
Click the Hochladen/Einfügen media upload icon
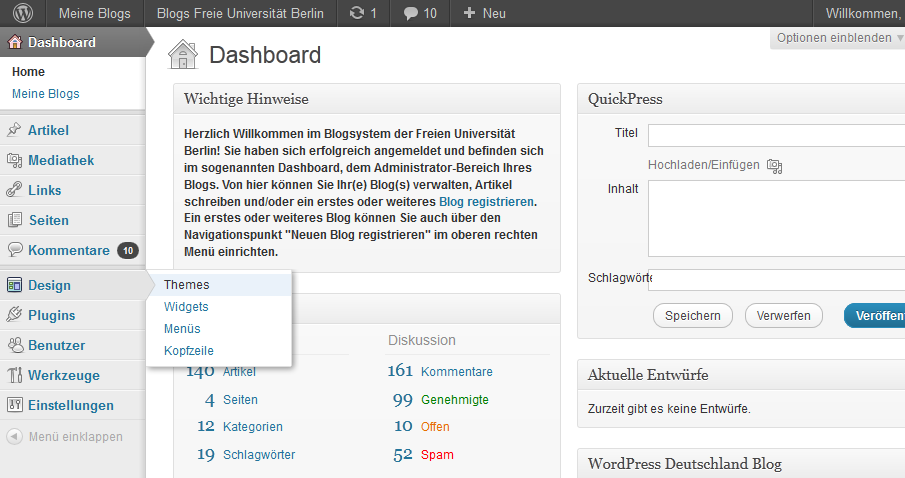(774, 165)
